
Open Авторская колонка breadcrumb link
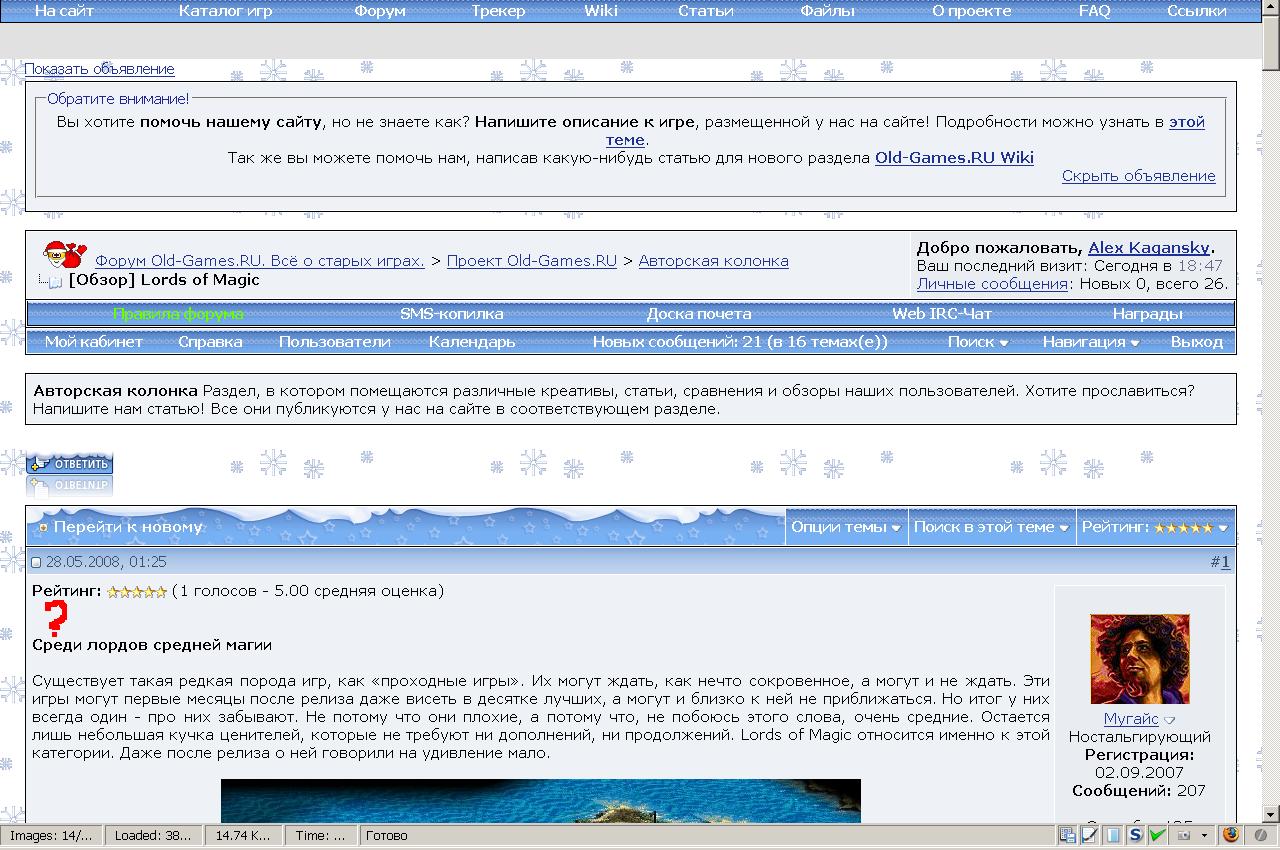tap(714, 261)
